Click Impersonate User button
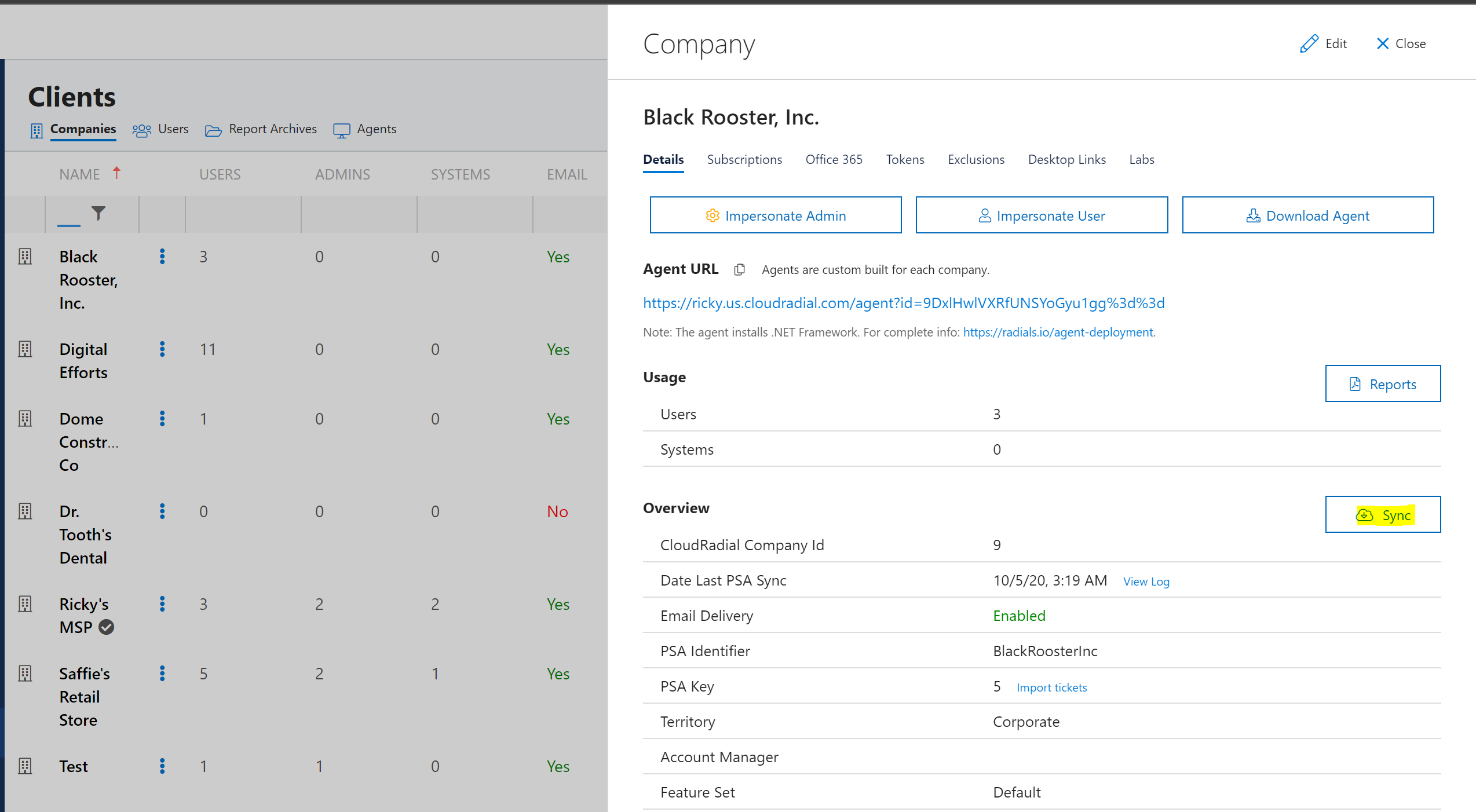The height and width of the screenshot is (812, 1476). click(1042, 215)
